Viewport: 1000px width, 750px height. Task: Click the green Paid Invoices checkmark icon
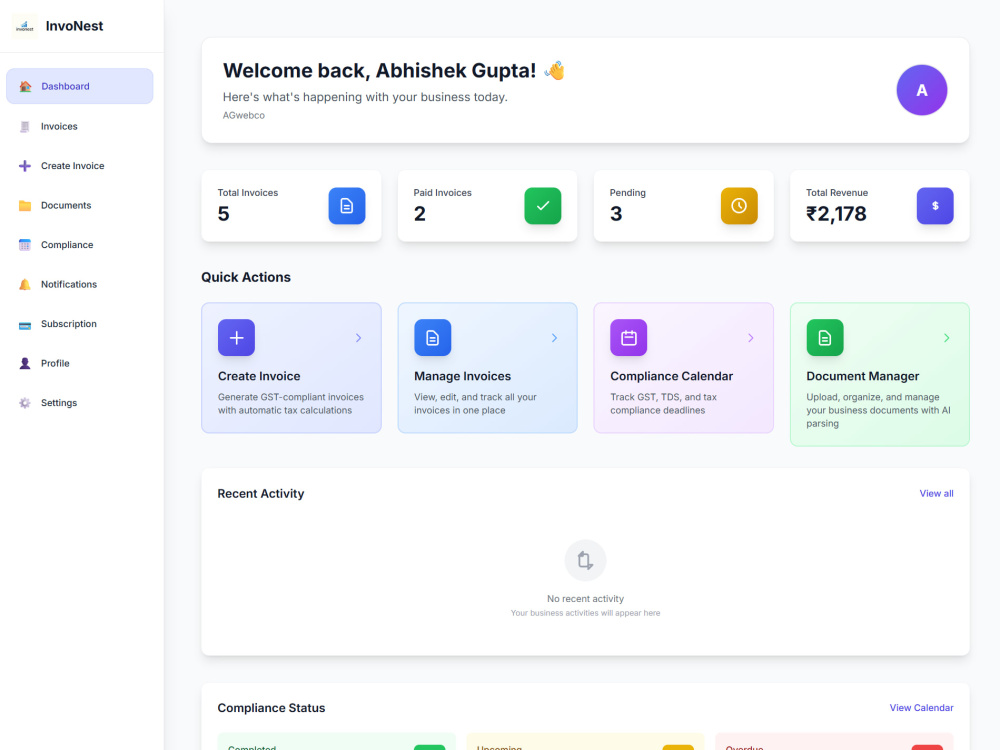tap(543, 206)
